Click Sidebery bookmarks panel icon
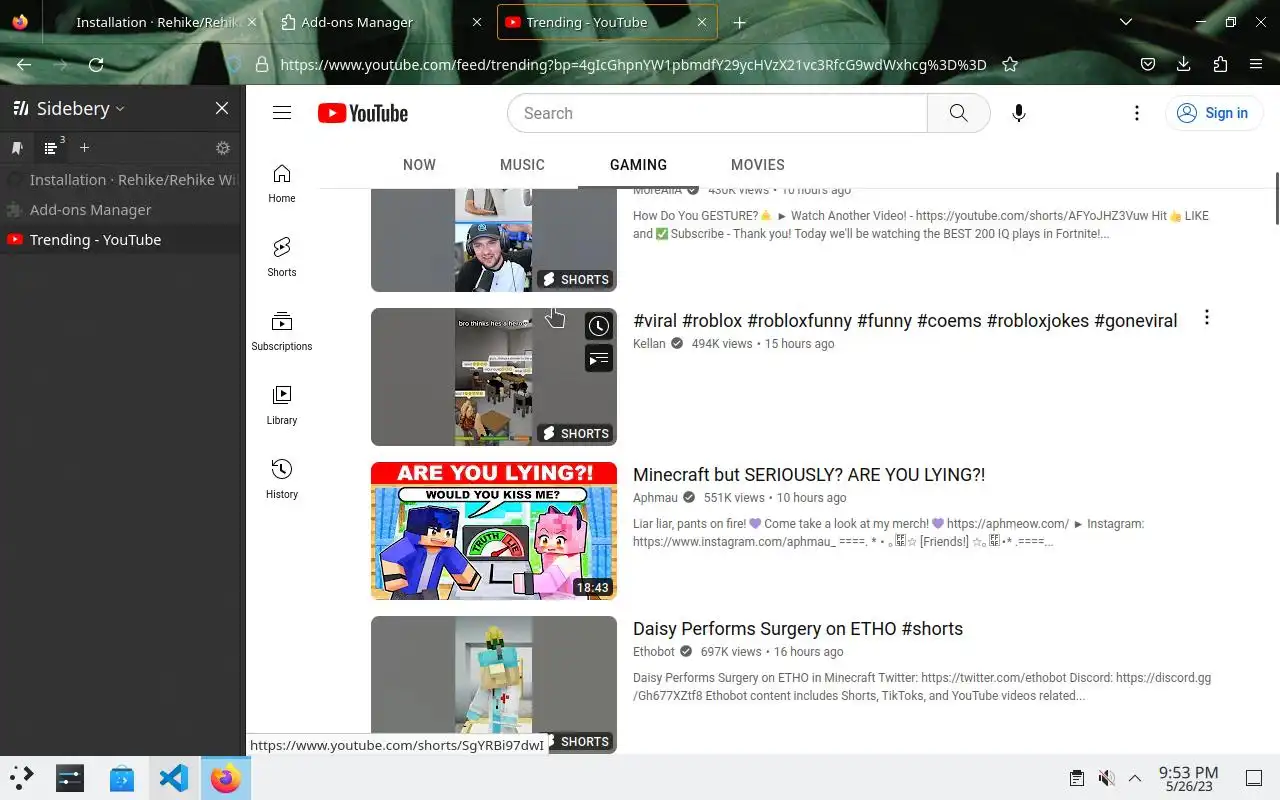This screenshot has height=800, width=1280. click(17, 148)
